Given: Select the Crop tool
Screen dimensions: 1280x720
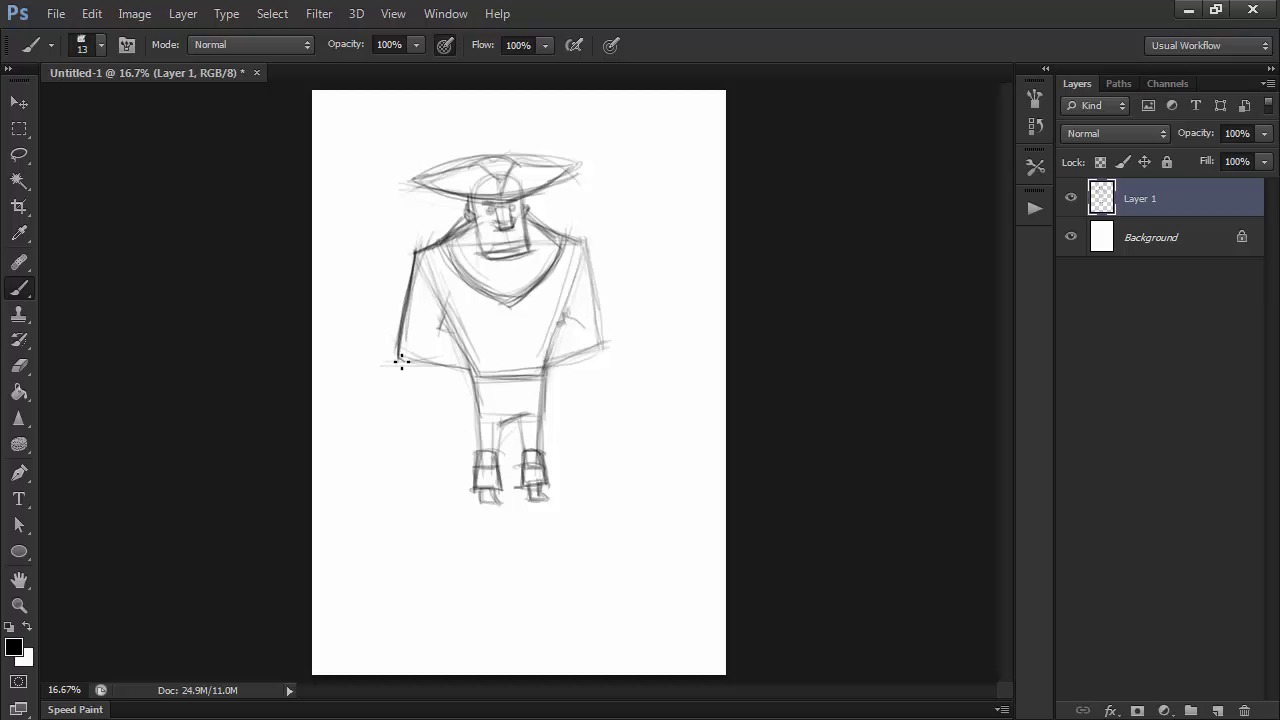Looking at the screenshot, I should 19,207.
